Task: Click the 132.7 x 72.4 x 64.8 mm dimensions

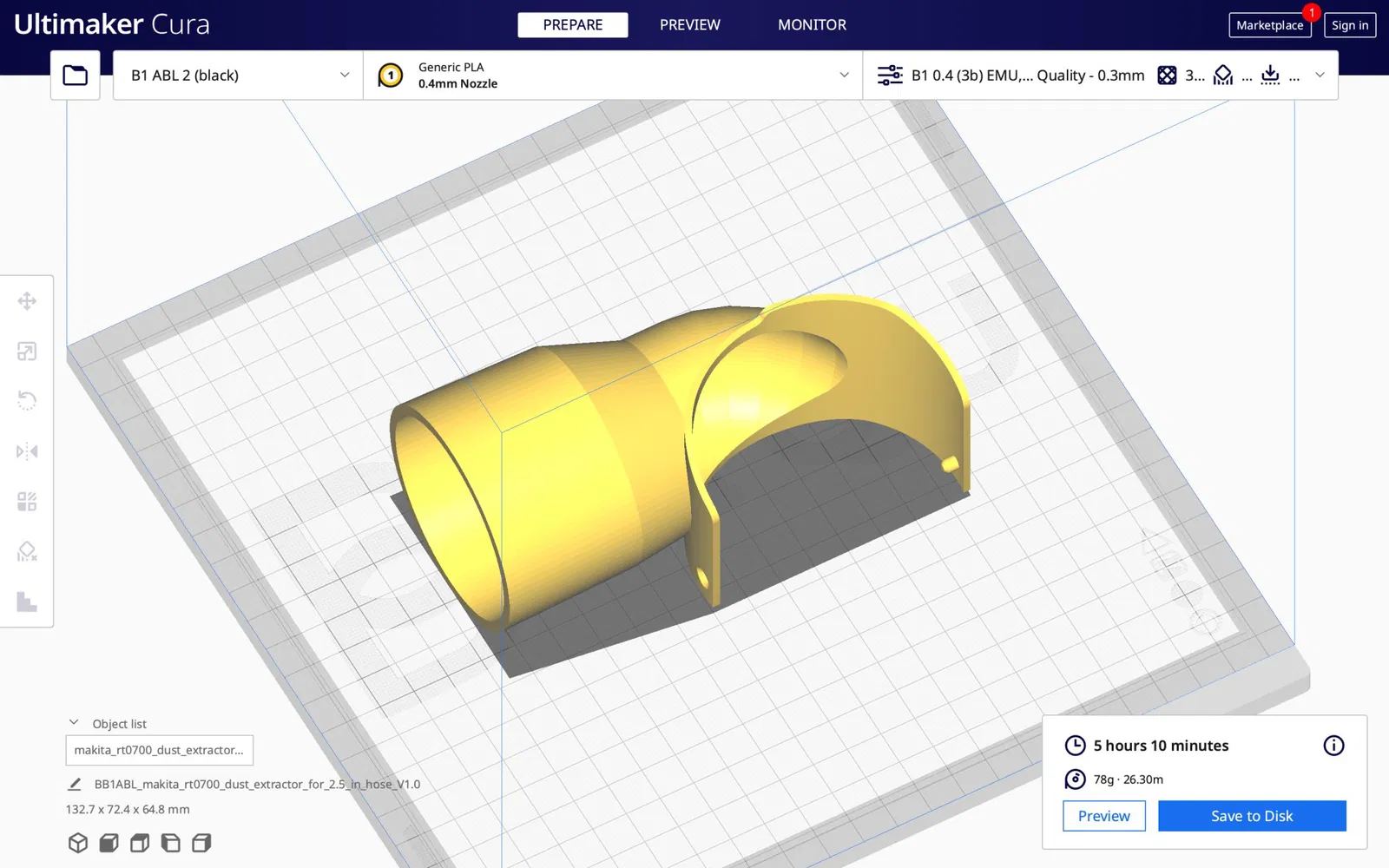Action: 128,809
